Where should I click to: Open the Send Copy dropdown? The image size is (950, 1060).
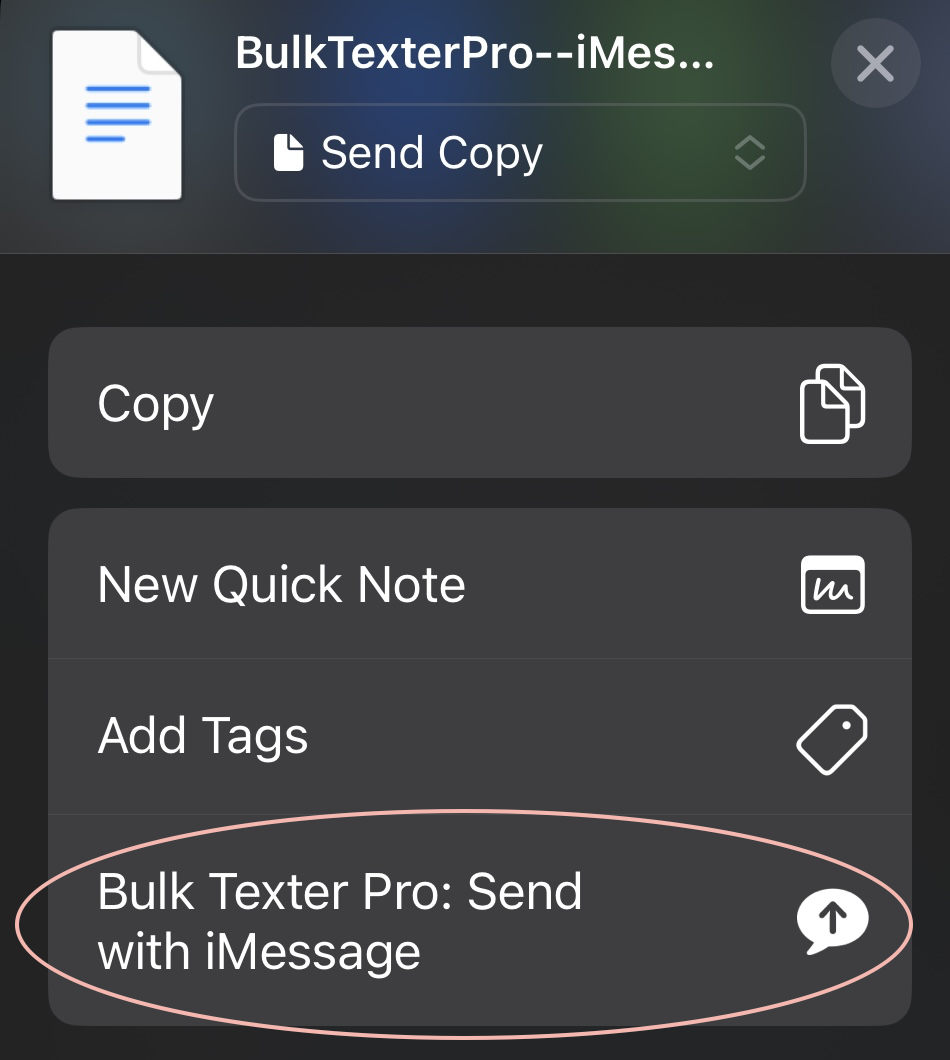(x=520, y=152)
